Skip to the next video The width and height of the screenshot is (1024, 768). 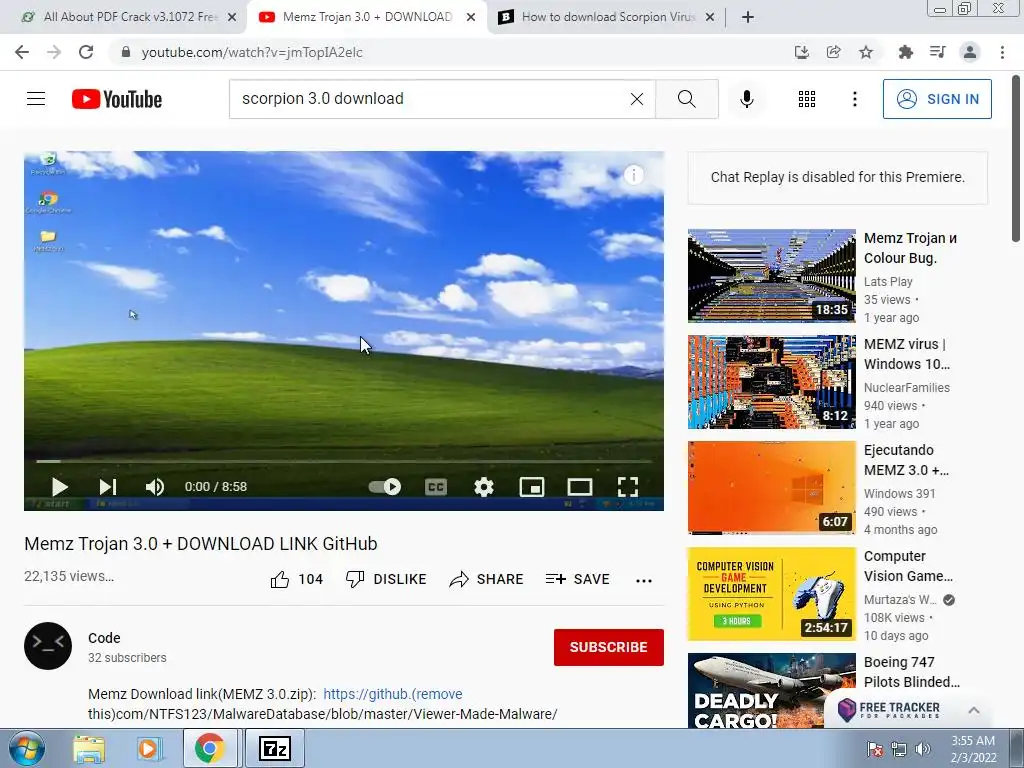click(x=108, y=487)
